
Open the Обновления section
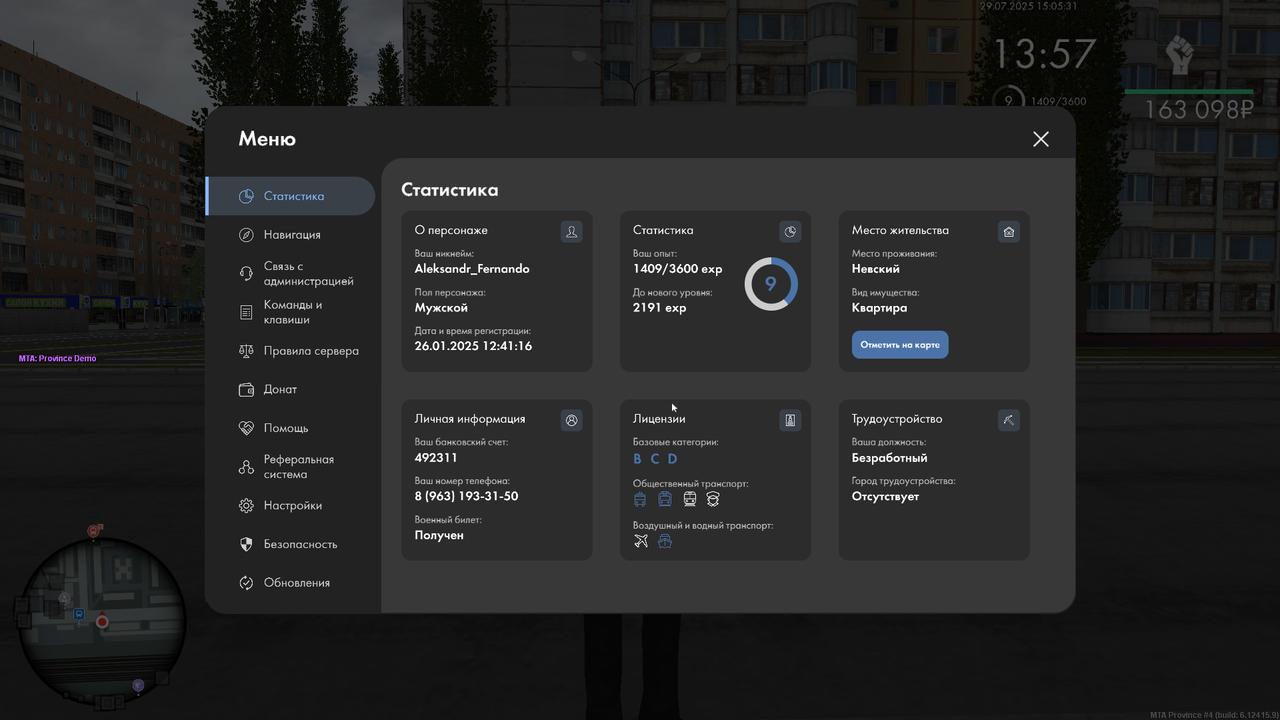(291, 583)
